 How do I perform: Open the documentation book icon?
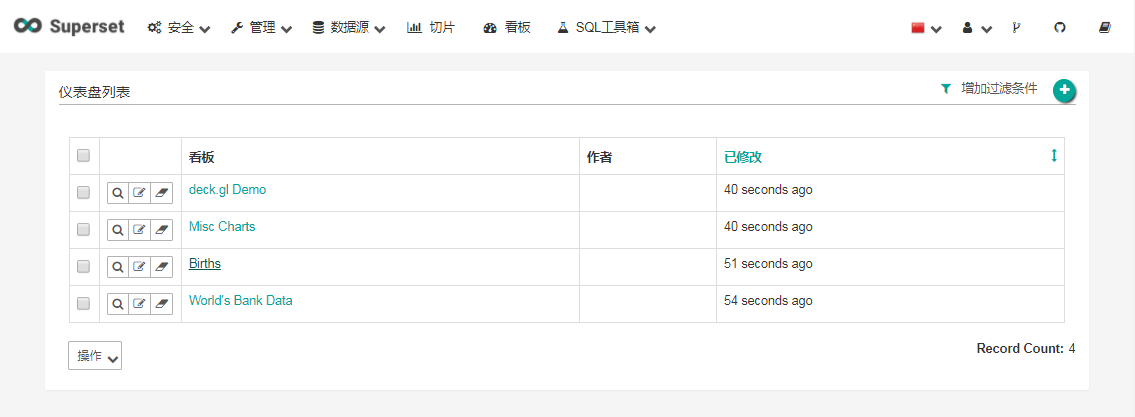pos(1105,28)
